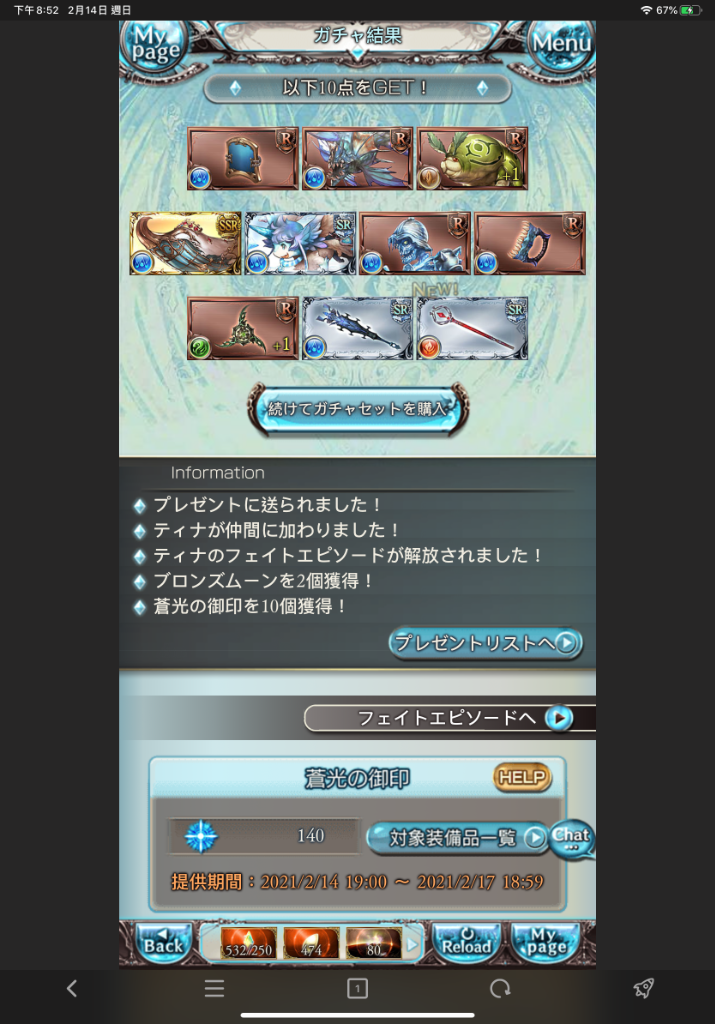Viewport: 716px width, 1024px height.
Task: Open the browser hamburger menu
Action: [214, 988]
